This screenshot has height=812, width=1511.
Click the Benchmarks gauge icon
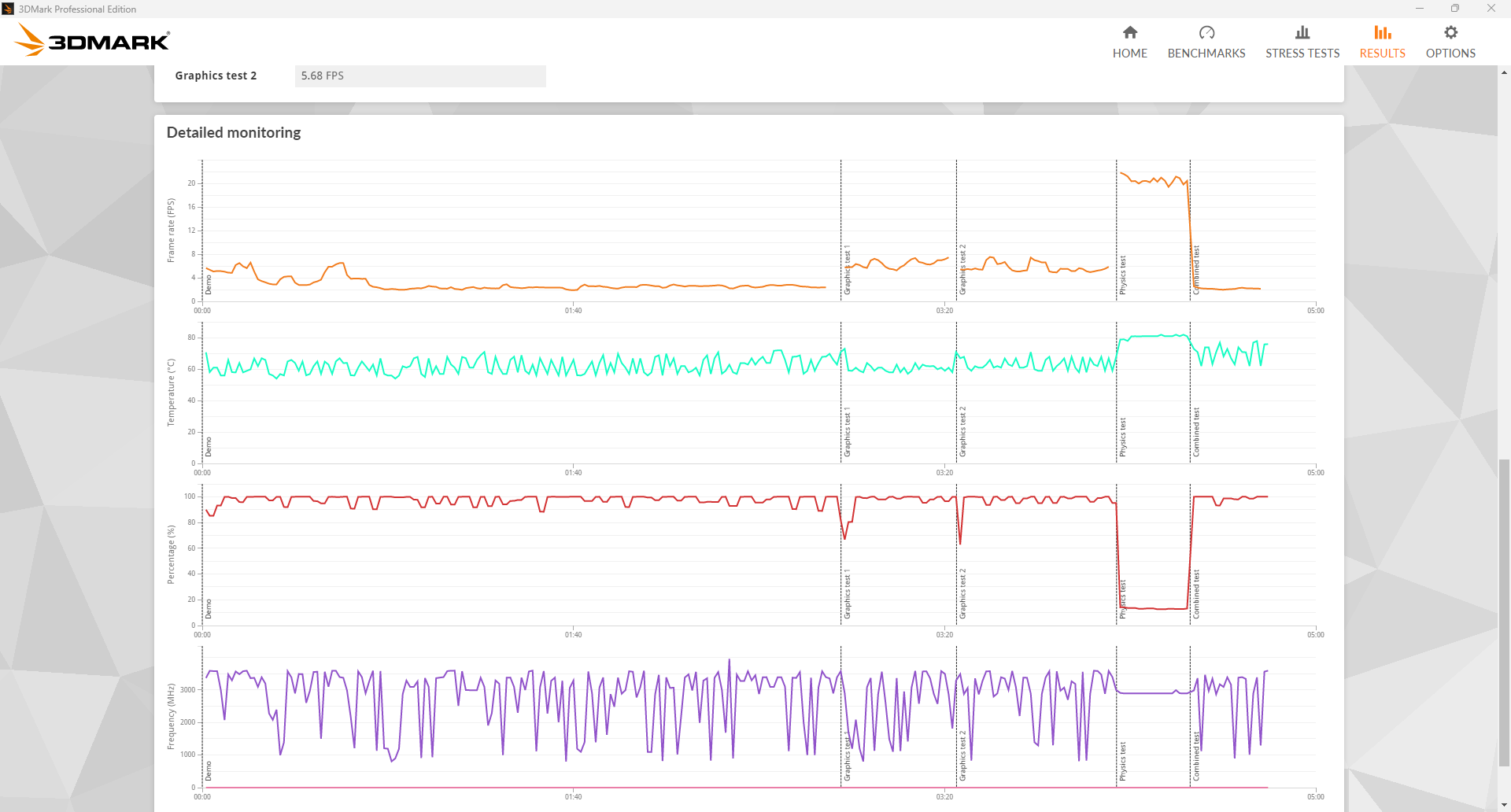point(1206,32)
